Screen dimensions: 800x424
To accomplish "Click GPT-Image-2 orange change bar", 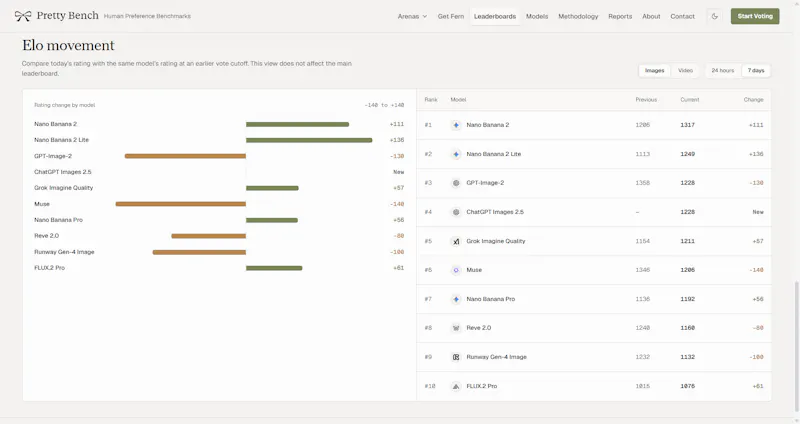I will pos(185,156).
